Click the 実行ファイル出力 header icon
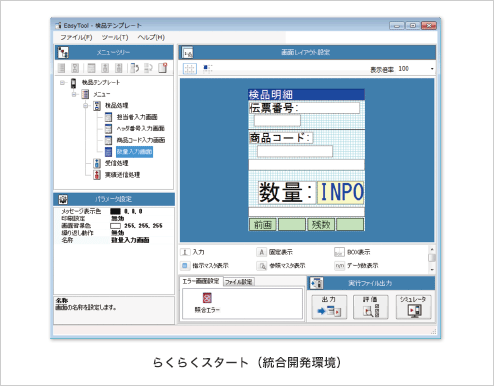Viewport: 494px width, 386px height. [x=317, y=283]
